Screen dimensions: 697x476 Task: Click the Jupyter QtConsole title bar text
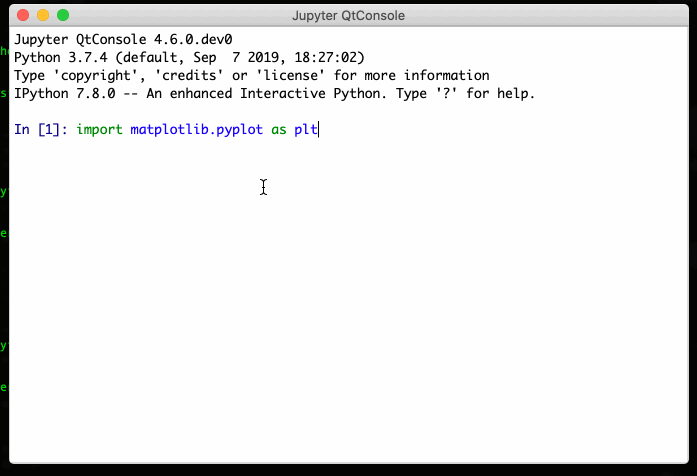(348, 16)
